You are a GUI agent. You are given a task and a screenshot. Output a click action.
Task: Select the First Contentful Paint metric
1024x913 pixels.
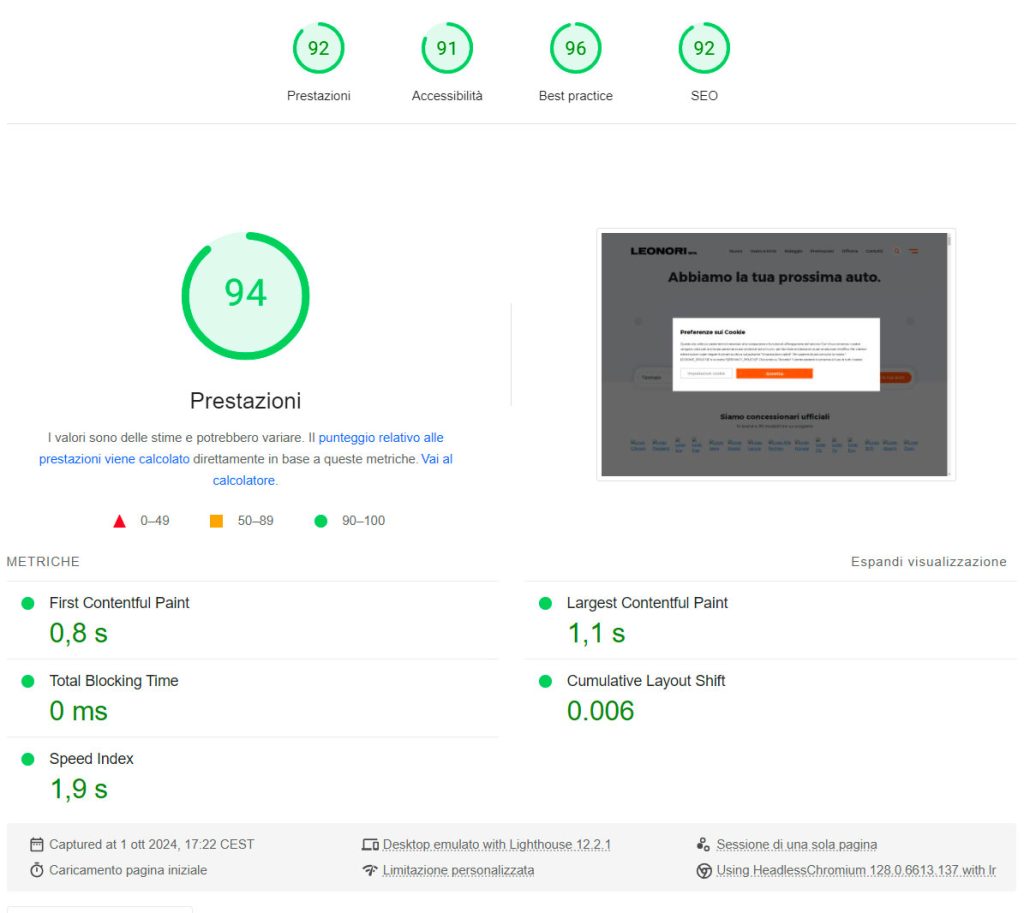click(119, 603)
